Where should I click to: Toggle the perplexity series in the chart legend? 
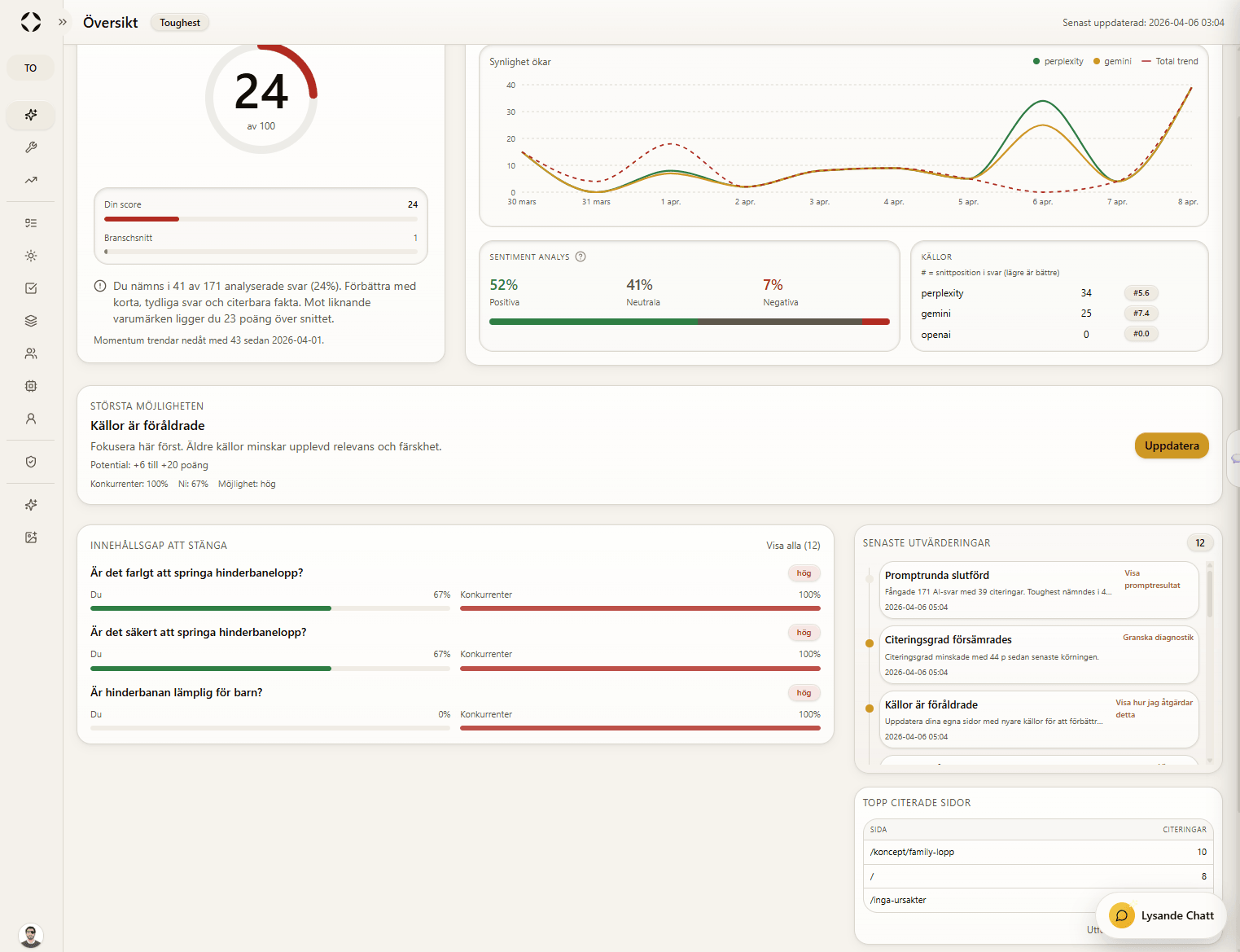tap(1058, 61)
